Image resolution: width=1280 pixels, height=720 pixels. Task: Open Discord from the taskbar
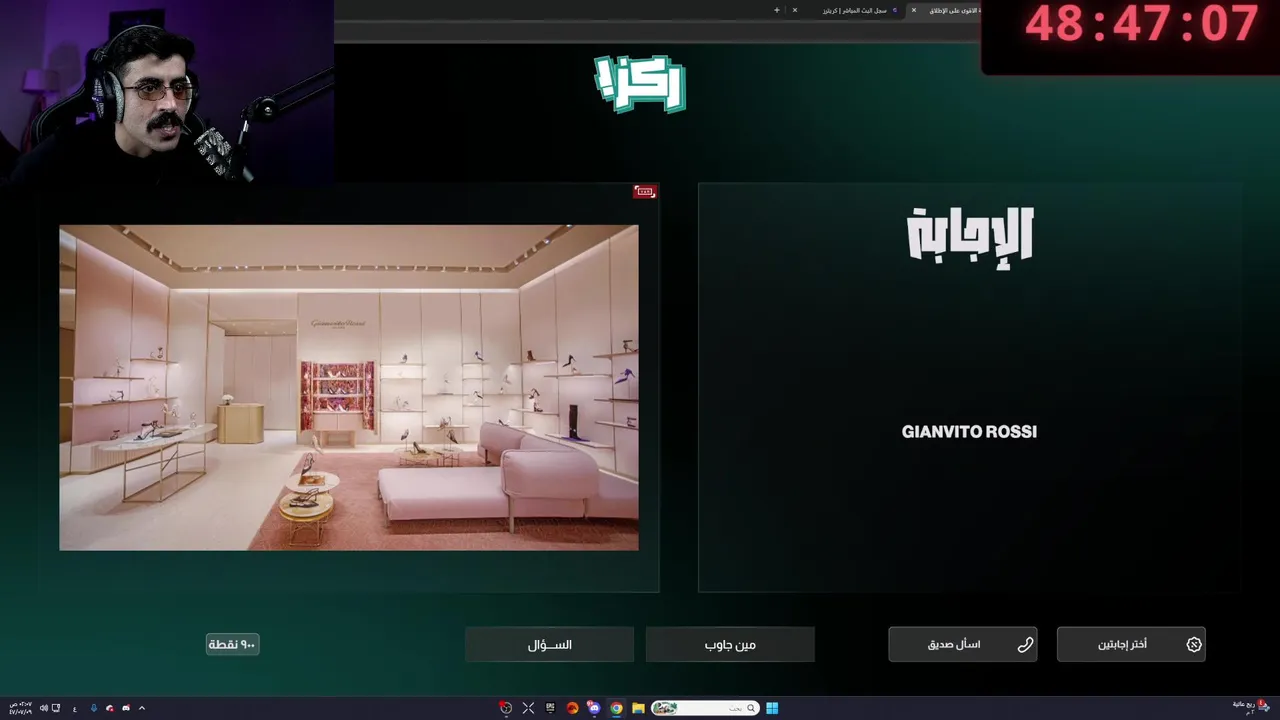pos(594,708)
